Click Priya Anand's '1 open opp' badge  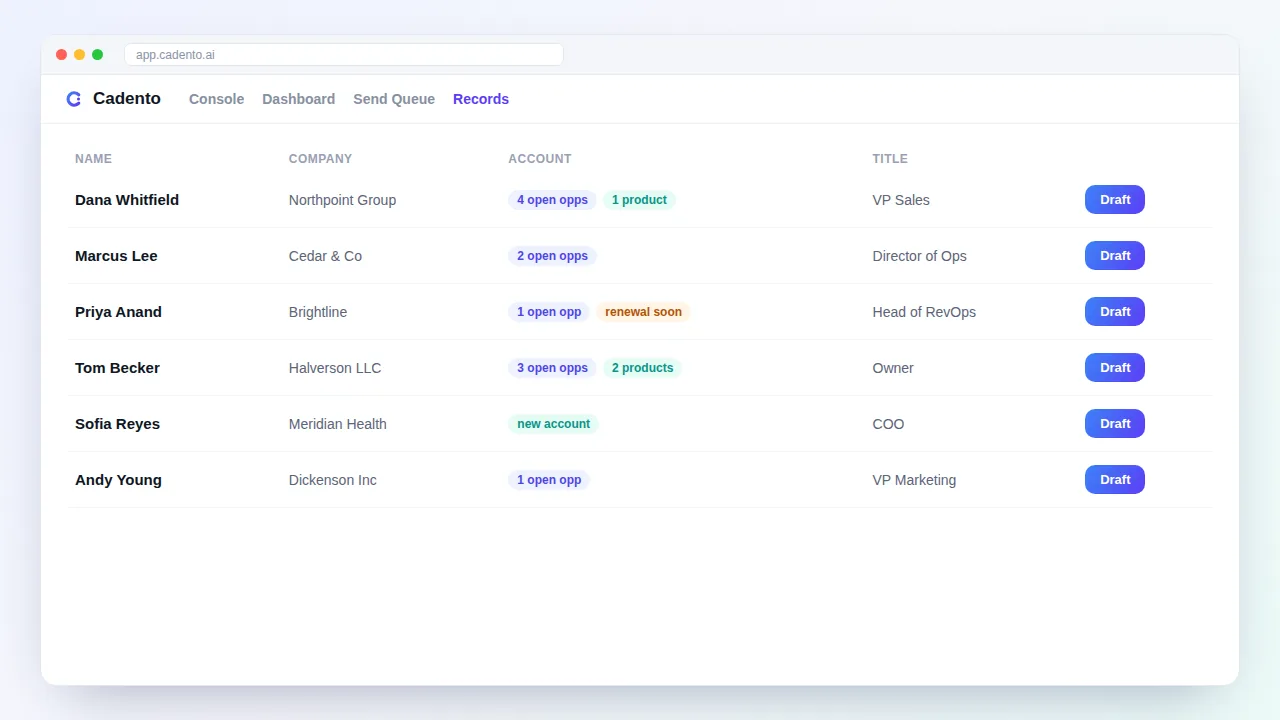point(549,312)
